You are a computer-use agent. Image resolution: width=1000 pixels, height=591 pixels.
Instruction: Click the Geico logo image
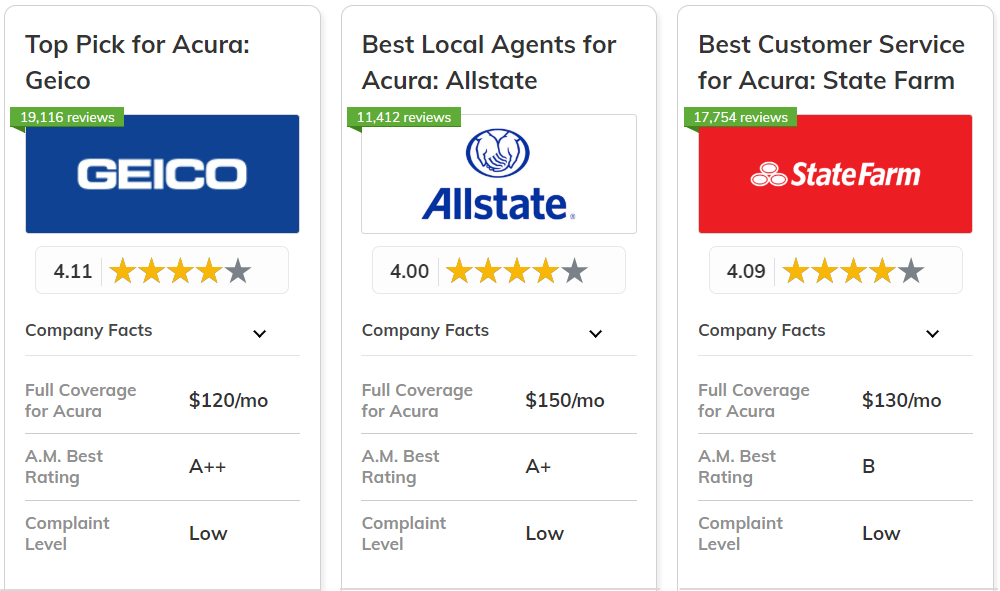(162, 173)
